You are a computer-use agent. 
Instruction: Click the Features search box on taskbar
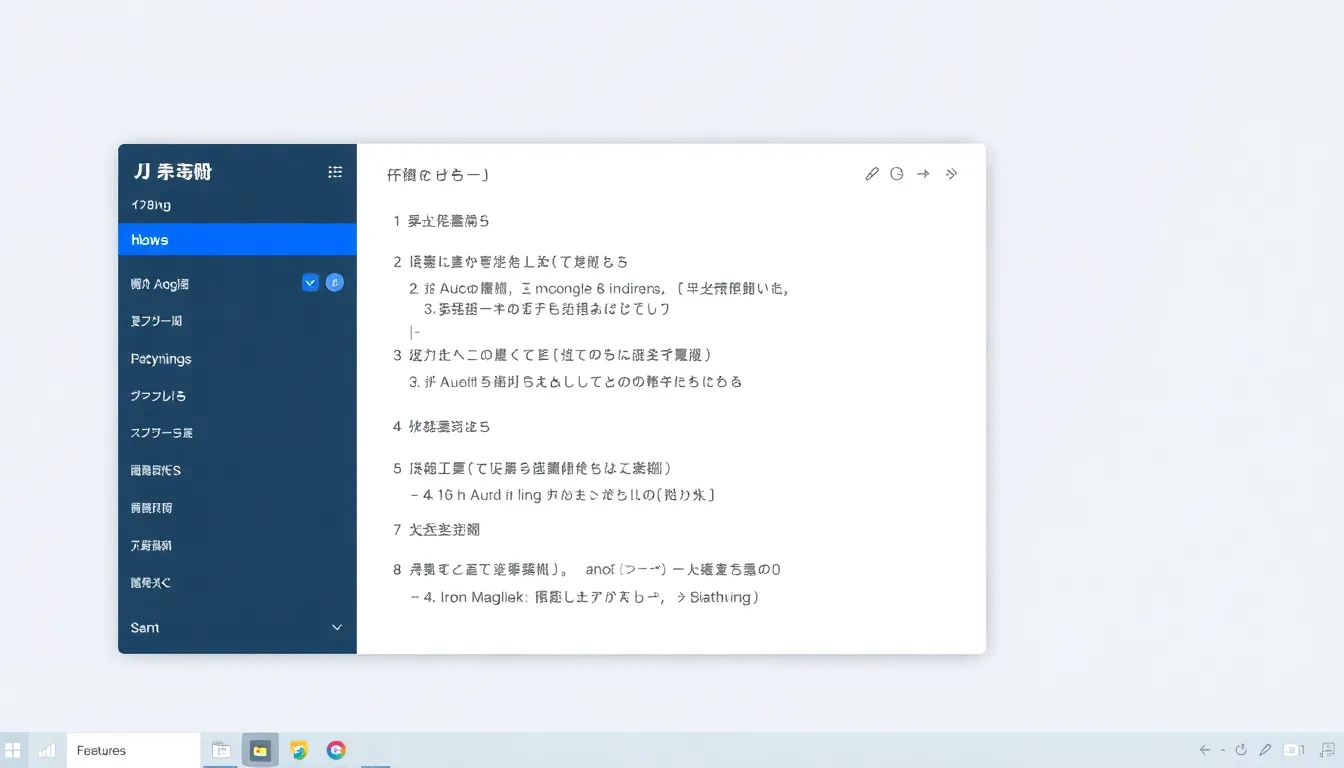(x=133, y=750)
